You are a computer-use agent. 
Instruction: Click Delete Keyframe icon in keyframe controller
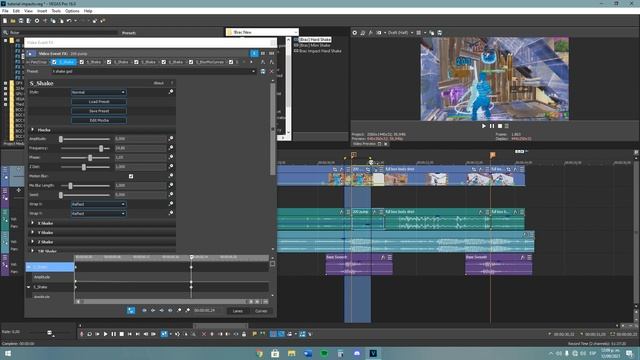coord(187,311)
